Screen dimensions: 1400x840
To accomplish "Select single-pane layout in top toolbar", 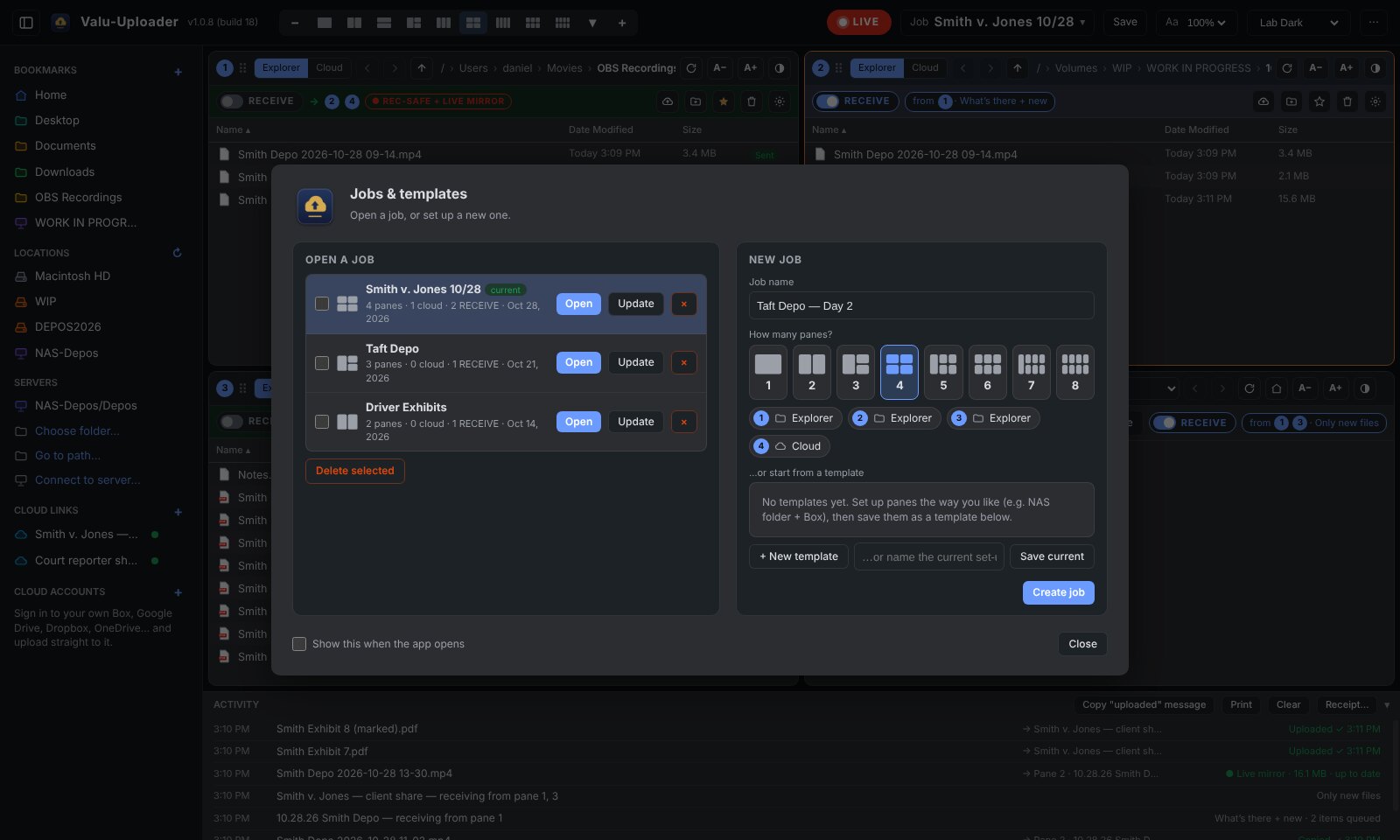I will [325, 23].
